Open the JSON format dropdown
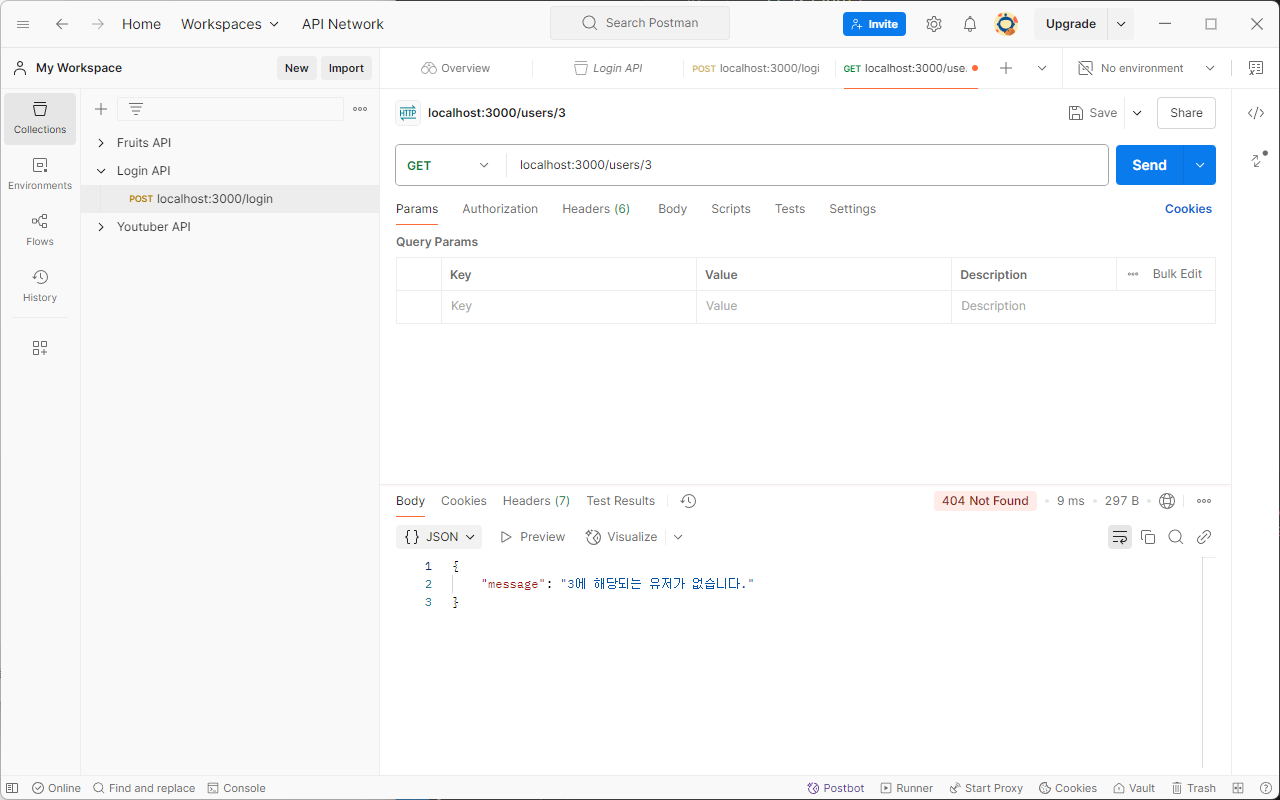The width and height of the screenshot is (1280, 800). pos(439,537)
